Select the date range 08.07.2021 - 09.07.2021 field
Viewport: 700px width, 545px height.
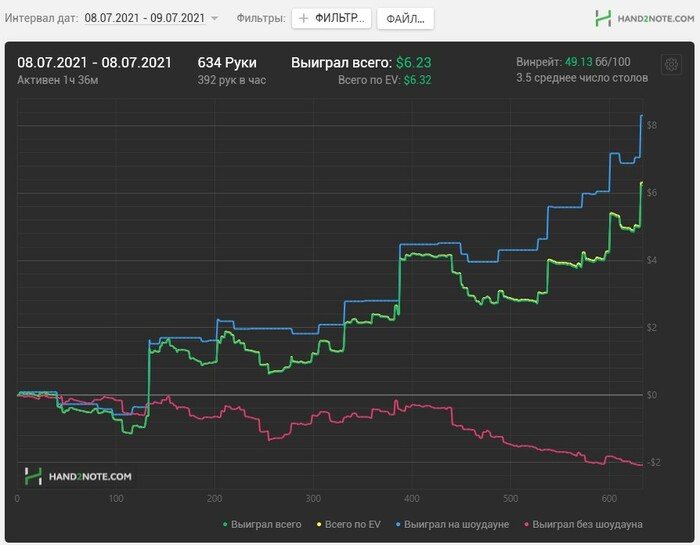click(145, 18)
